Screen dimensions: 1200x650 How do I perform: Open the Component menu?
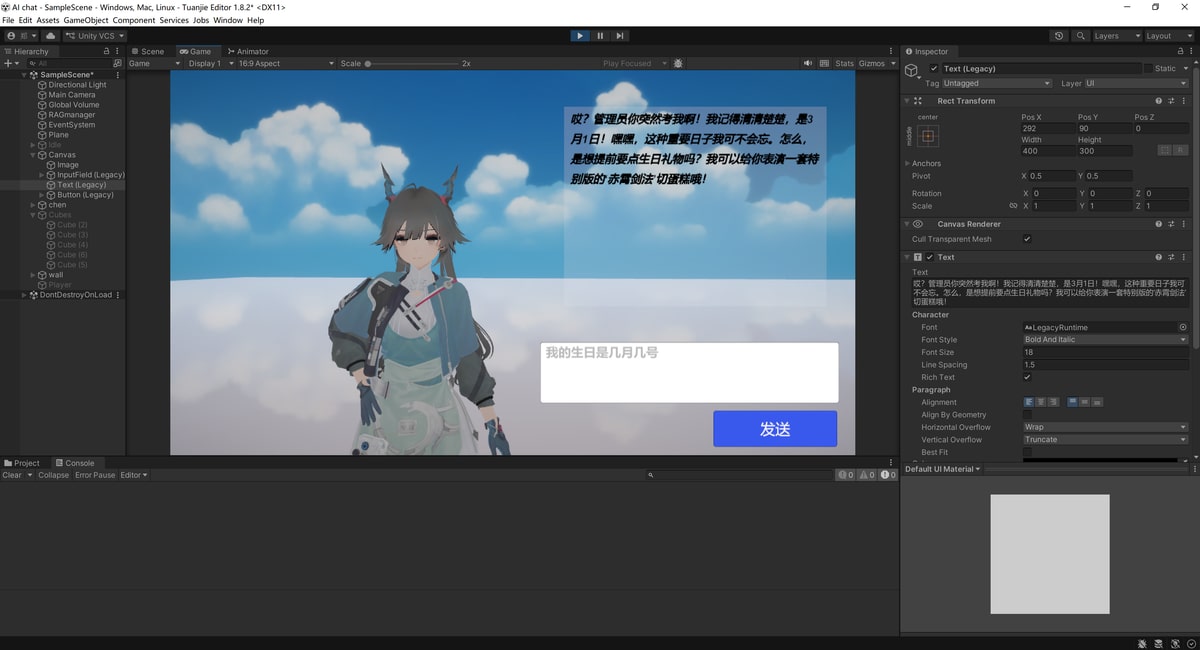[134, 20]
